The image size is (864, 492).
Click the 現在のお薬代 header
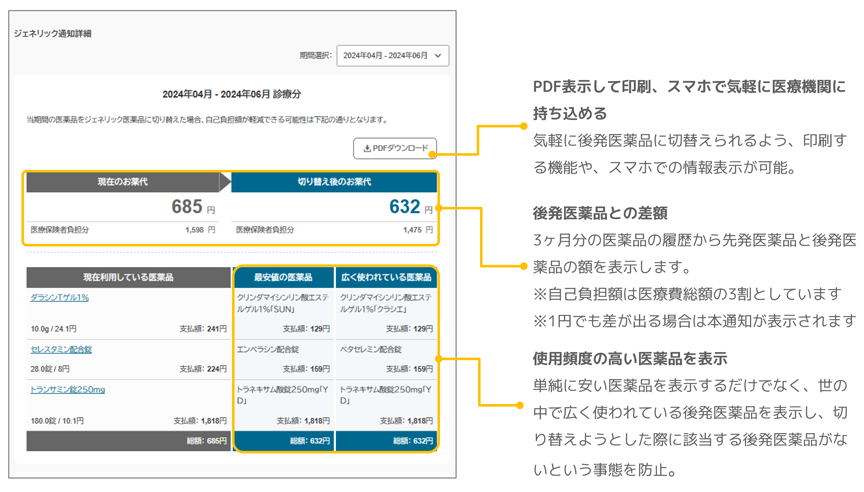pos(123,182)
